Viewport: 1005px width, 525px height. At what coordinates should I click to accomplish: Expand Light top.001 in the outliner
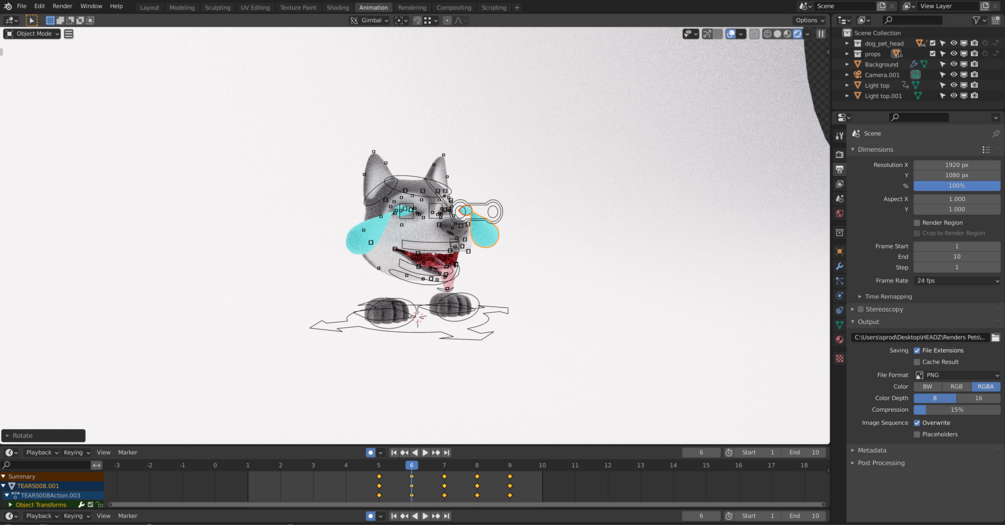[x=847, y=96]
